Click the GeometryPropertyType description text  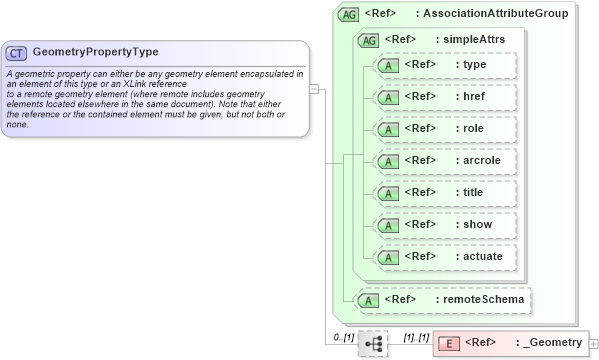[155, 99]
